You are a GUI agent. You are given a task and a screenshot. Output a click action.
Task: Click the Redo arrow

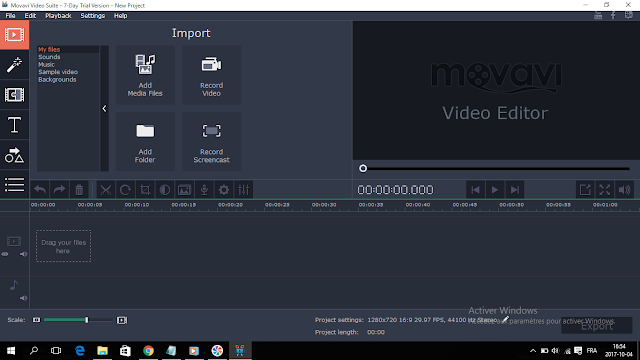pos(60,190)
